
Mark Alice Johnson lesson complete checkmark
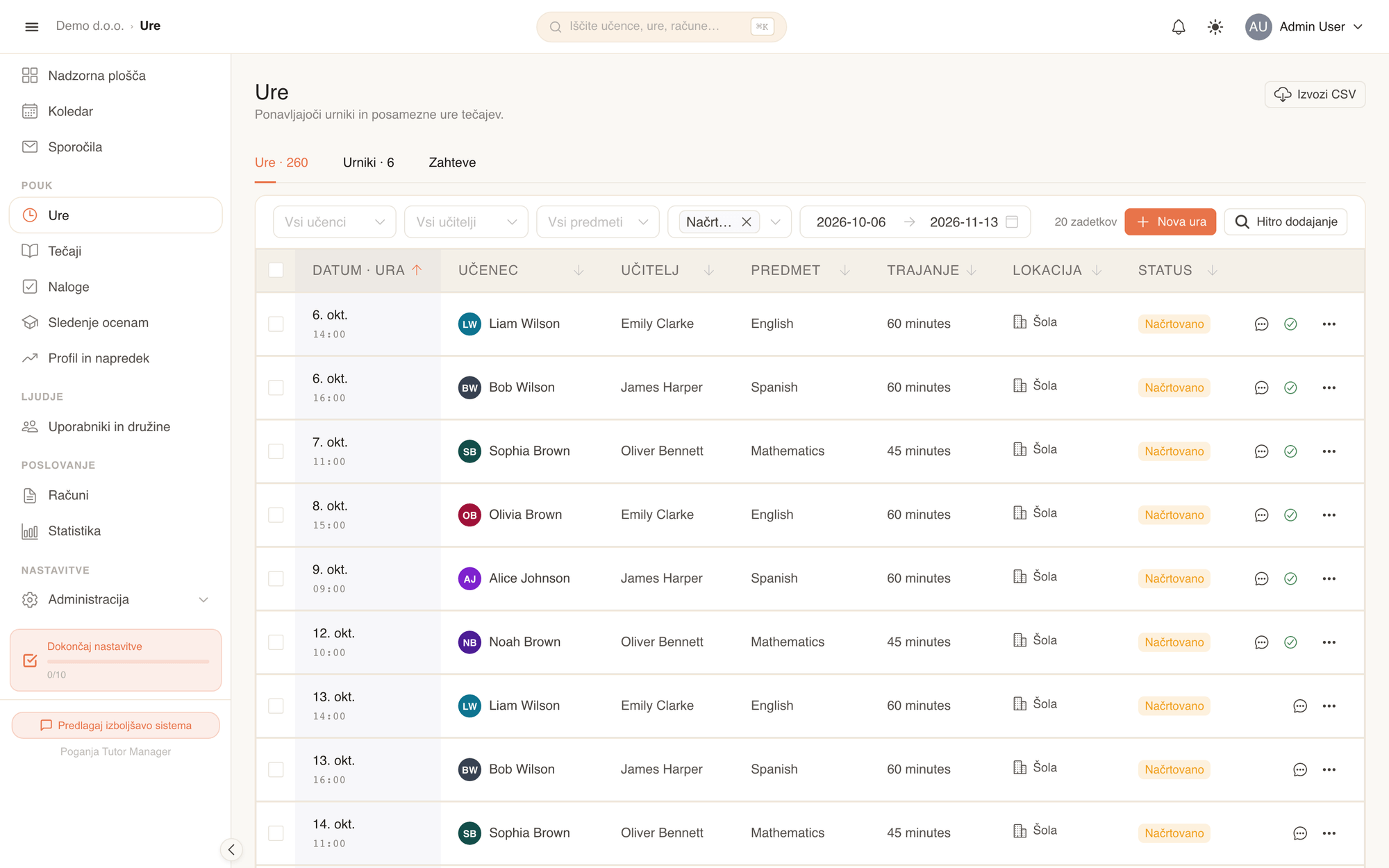point(1290,578)
